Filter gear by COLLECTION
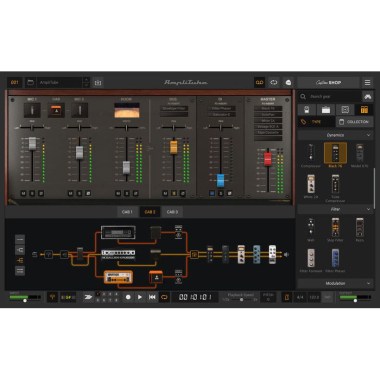Viewport: 380px width, 380px height. (354, 122)
